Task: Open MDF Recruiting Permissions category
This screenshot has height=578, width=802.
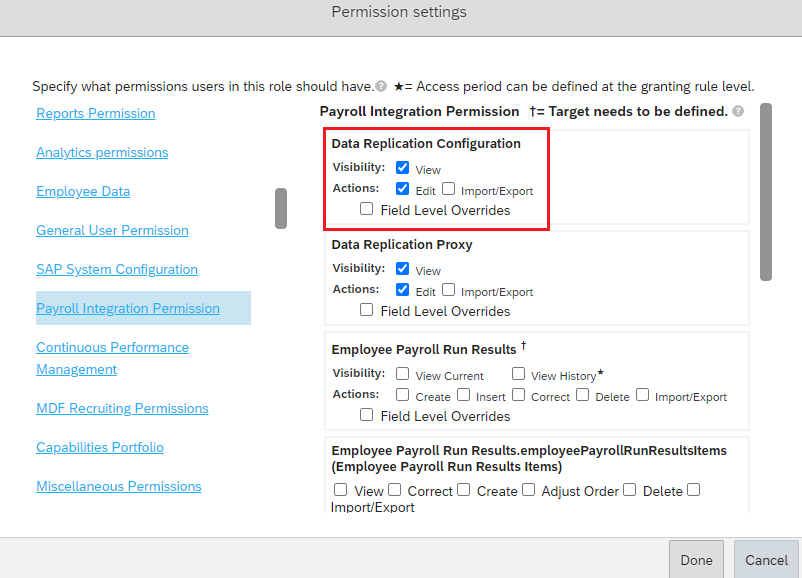Action: tap(122, 408)
